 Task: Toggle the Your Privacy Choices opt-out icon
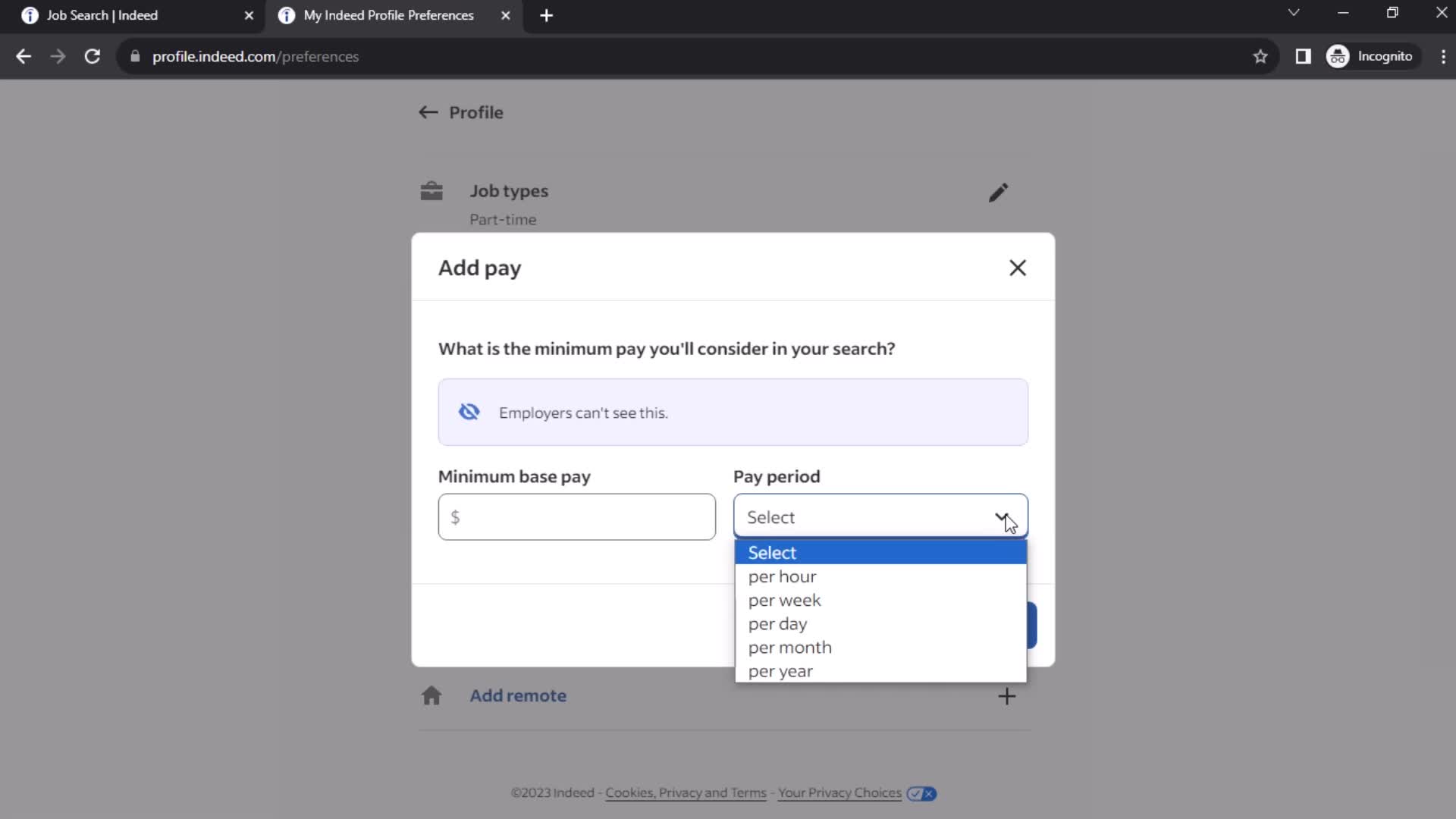tap(921, 793)
